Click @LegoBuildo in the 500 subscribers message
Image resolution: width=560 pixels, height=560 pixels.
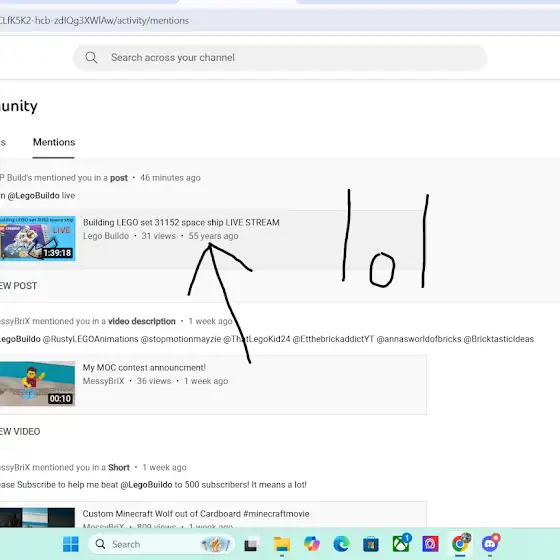point(146,485)
